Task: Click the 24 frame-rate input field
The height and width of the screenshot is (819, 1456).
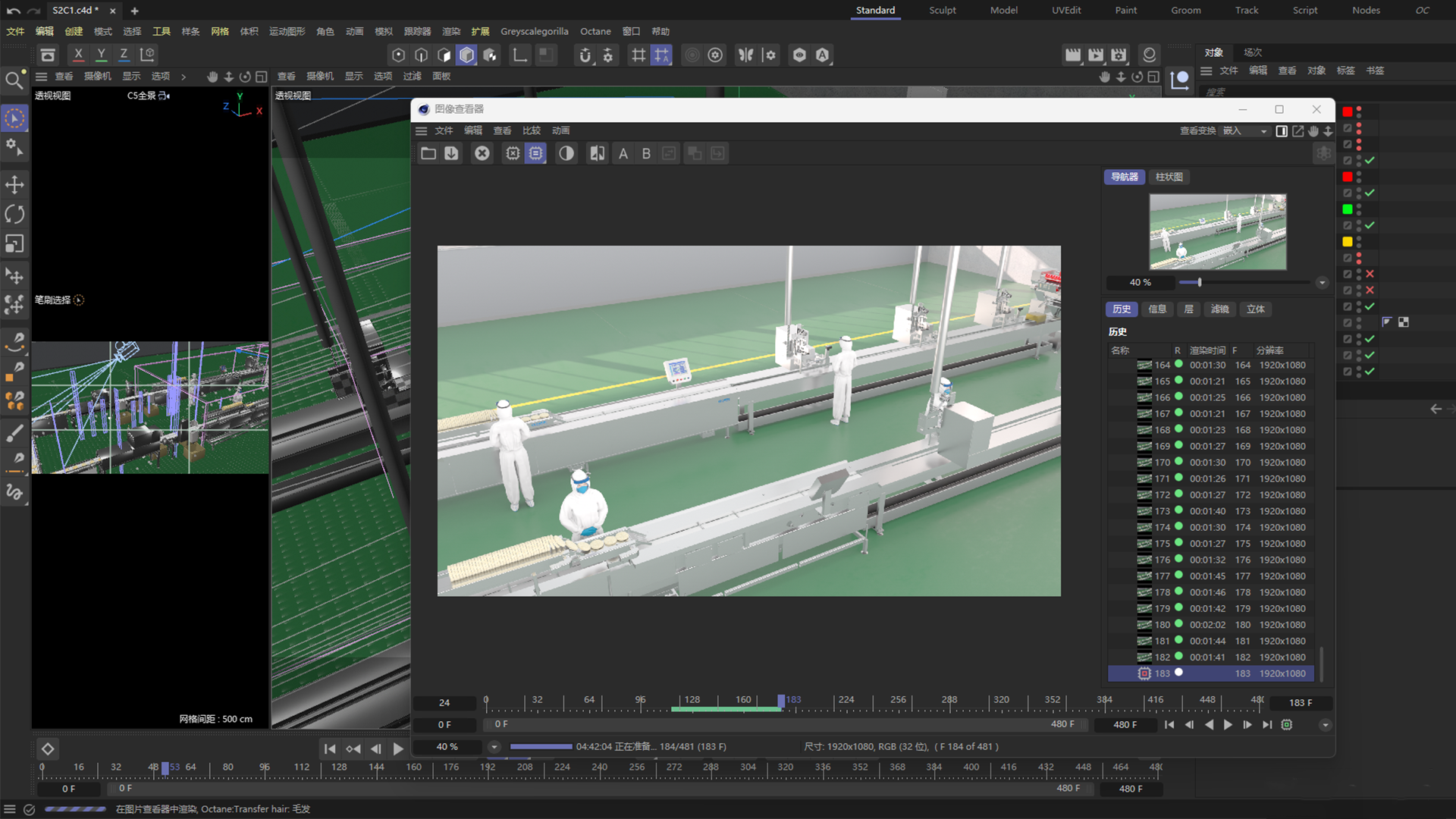Action: point(444,703)
